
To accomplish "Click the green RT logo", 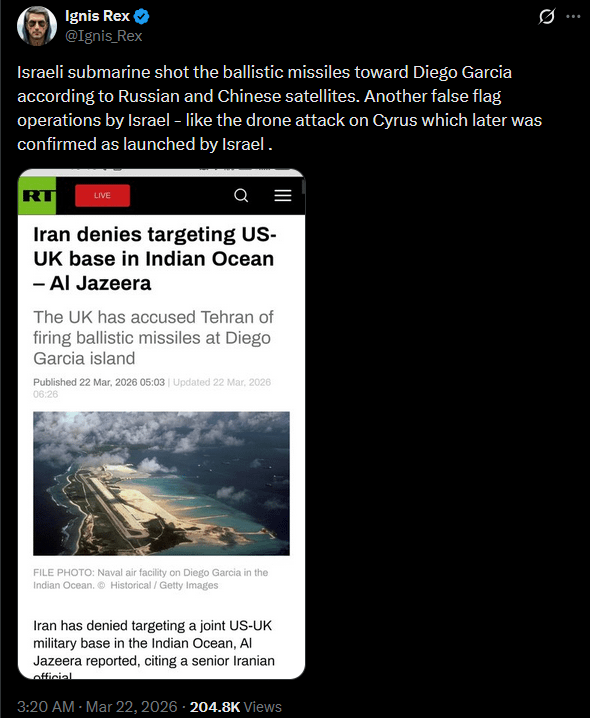I will [x=37, y=196].
